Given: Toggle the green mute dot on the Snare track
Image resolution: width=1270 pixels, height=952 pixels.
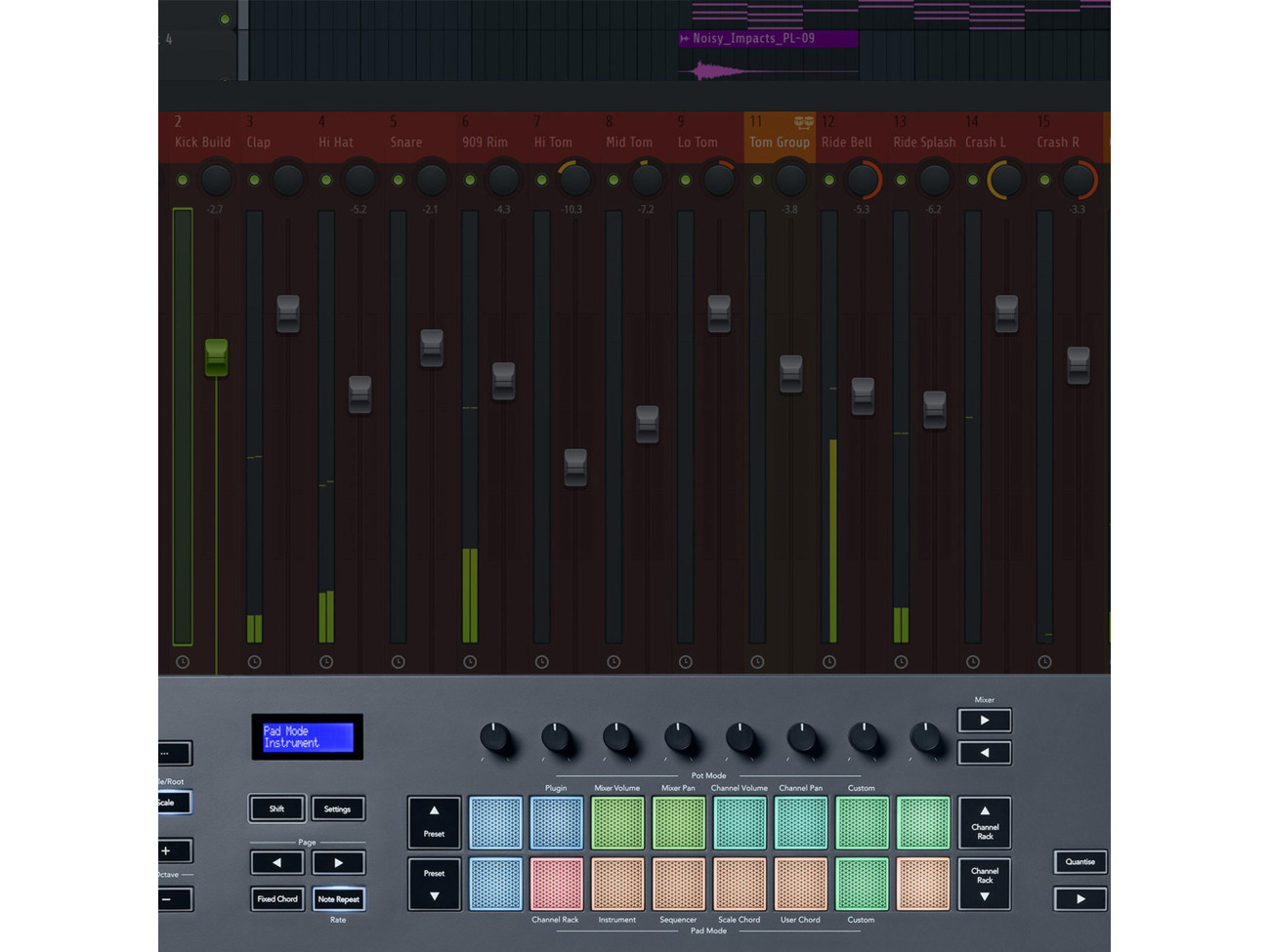Looking at the screenshot, I should (398, 180).
